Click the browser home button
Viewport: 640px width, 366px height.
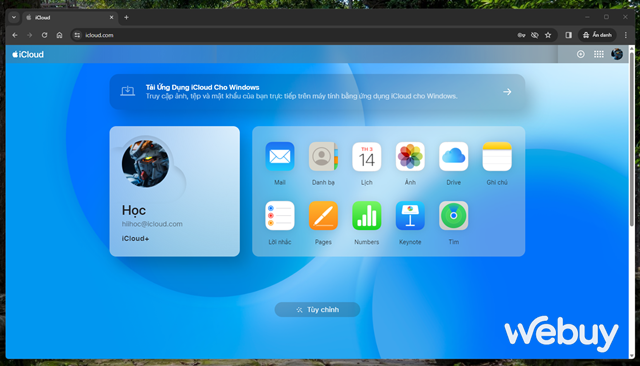point(59,35)
